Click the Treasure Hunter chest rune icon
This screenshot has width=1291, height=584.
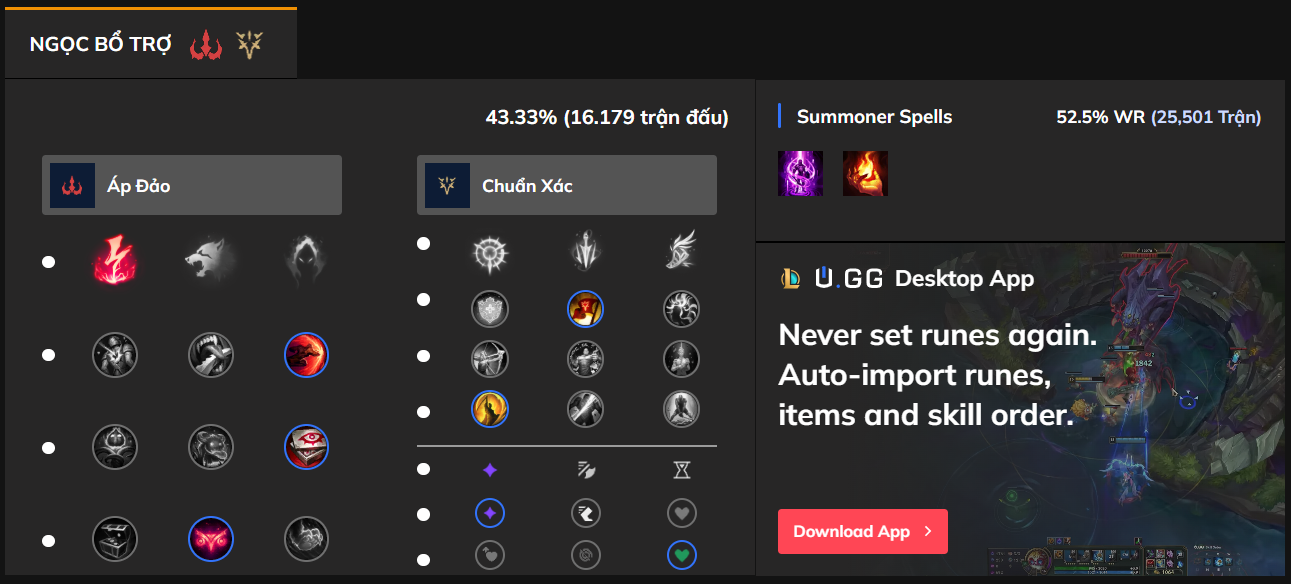[x=115, y=540]
